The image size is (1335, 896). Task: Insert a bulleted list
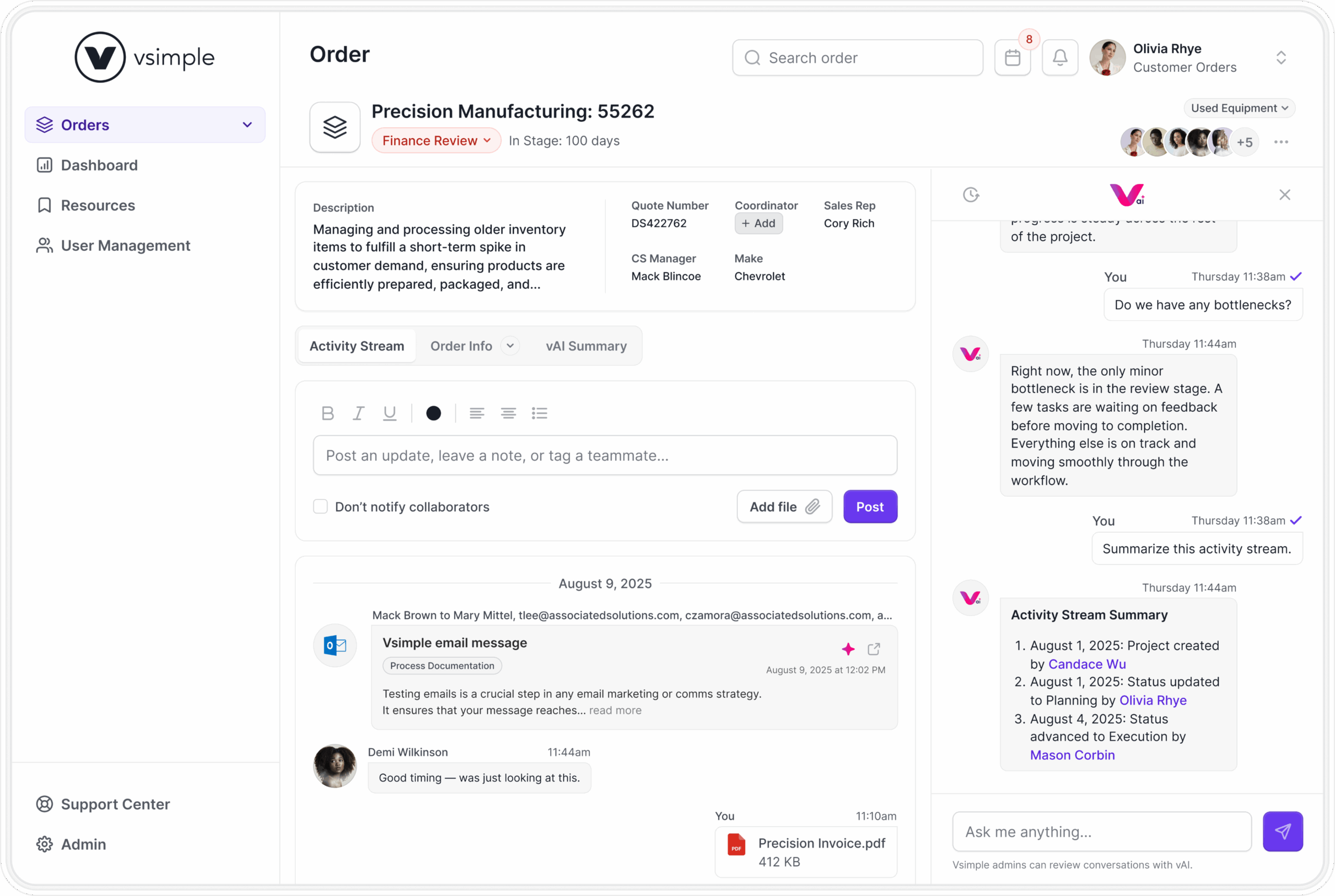tap(539, 413)
